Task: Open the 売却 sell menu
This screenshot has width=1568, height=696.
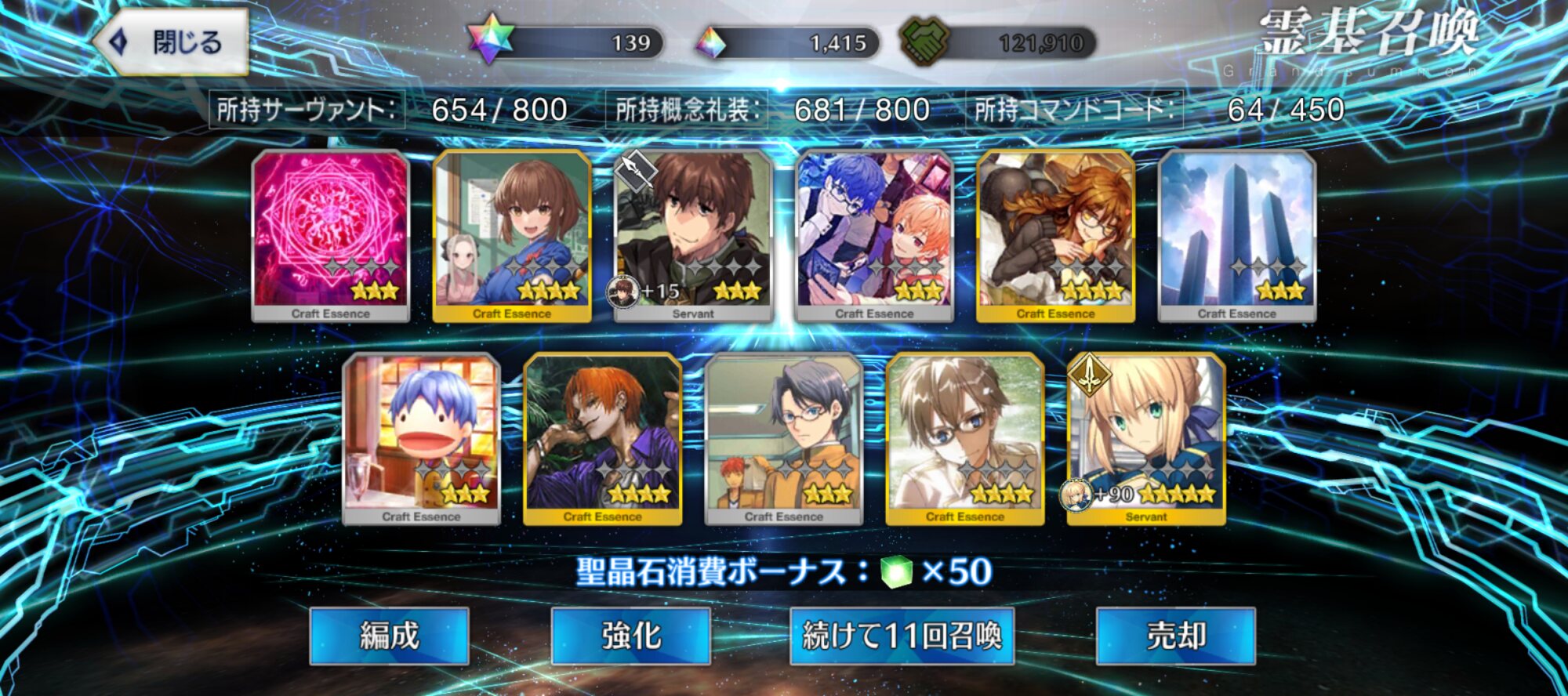Action: (1175, 636)
